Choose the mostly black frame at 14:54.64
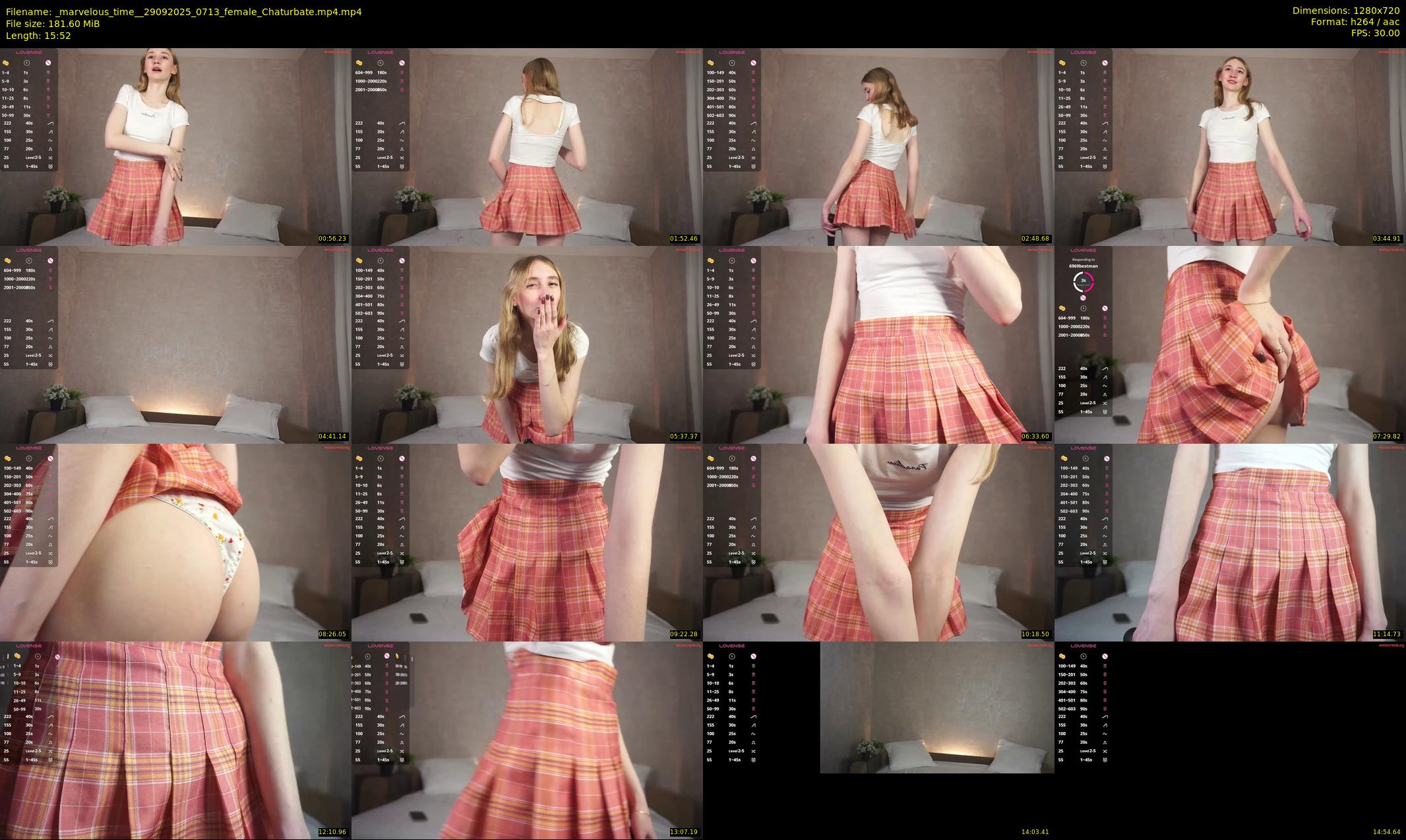The image size is (1406, 840). (1230, 740)
